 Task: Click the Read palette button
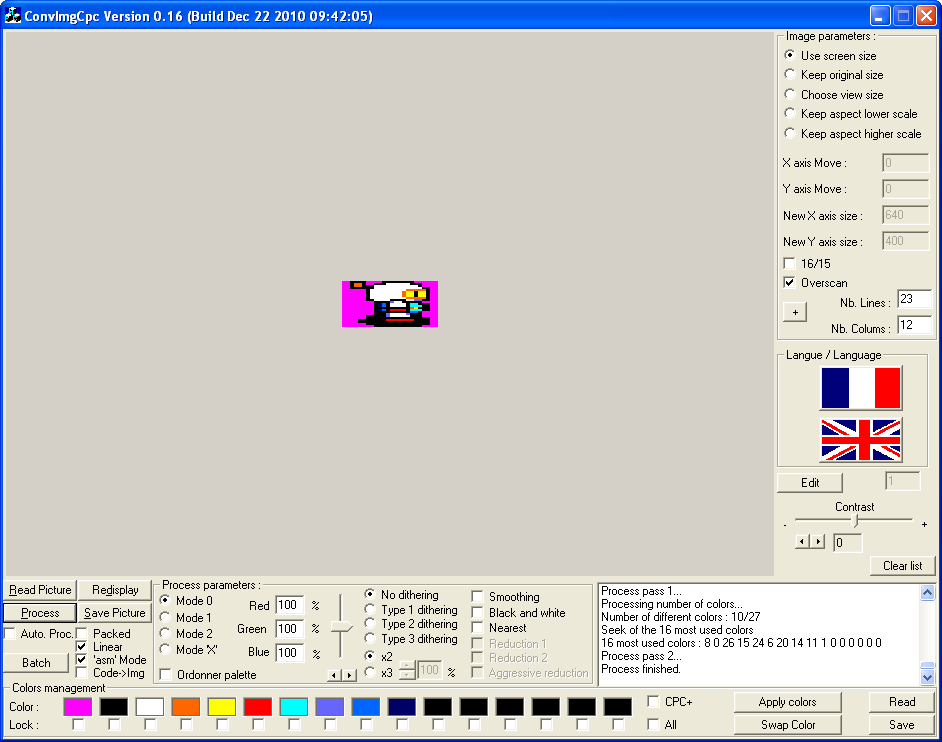902,702
